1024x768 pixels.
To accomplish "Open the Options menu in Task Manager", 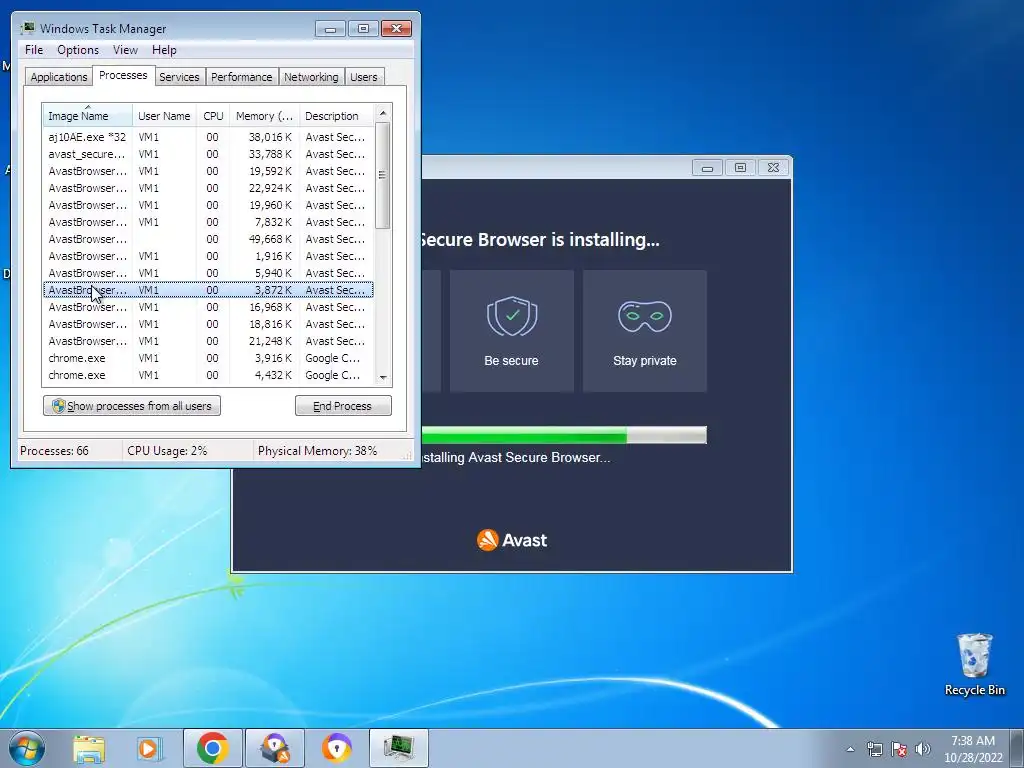I will (78, 50).
